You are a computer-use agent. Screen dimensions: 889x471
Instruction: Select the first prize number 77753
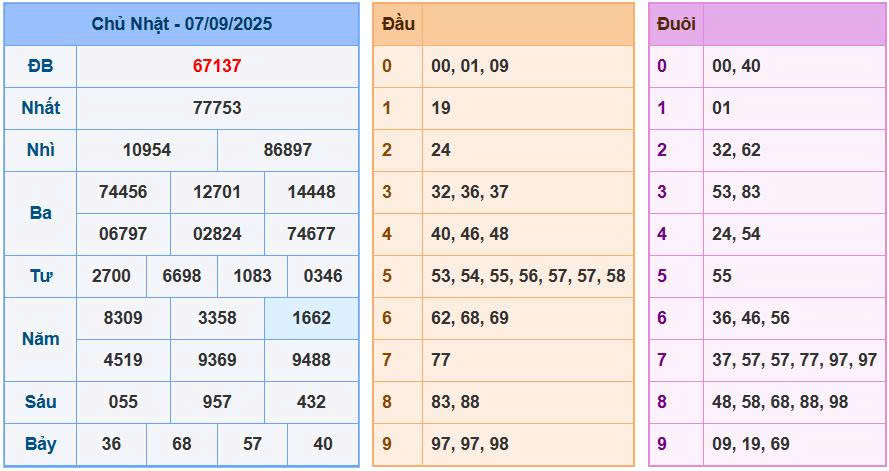[x=217, y=108]
